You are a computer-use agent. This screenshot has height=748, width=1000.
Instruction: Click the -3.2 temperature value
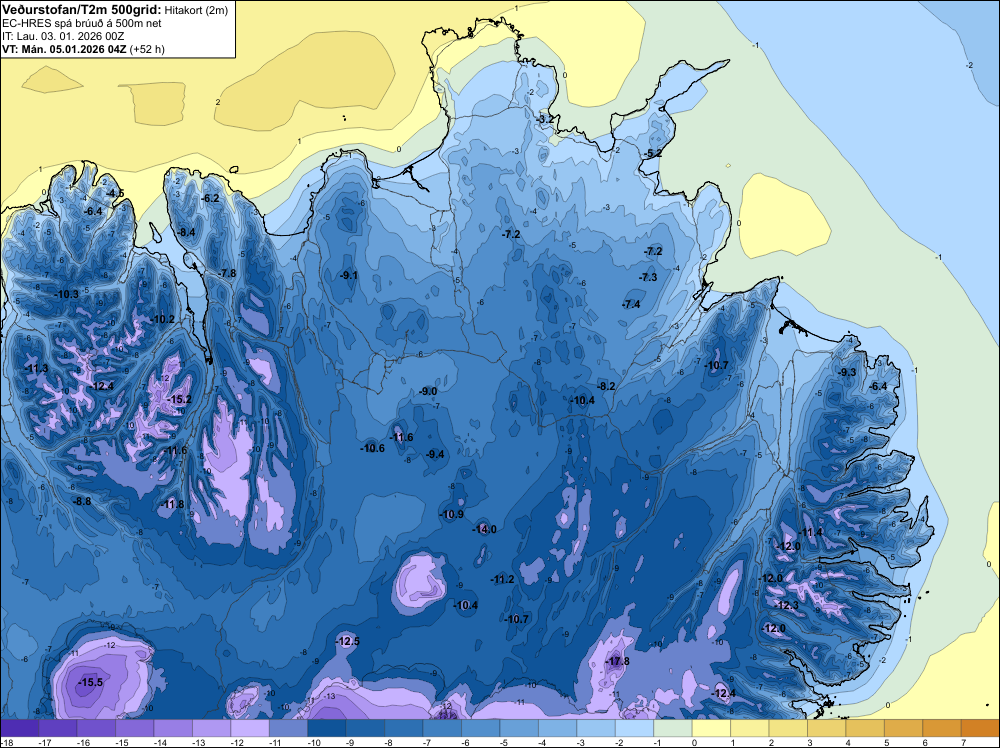point(545,119)
